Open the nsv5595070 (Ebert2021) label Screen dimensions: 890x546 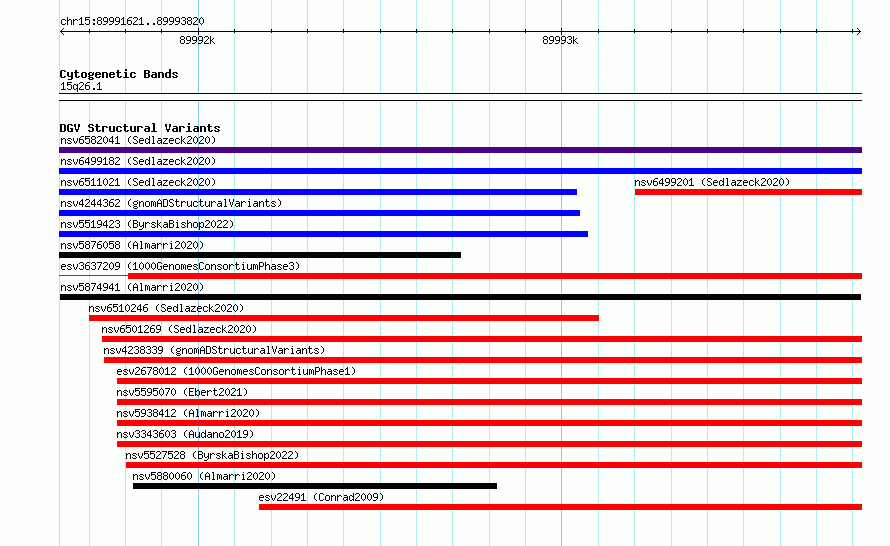coord(182,392)
